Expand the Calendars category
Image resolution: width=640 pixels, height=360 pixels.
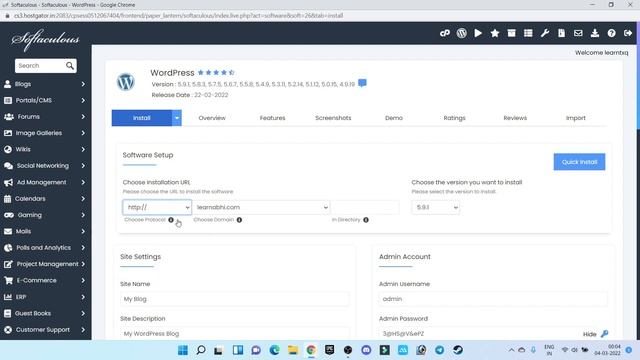(x=45, y=199)
